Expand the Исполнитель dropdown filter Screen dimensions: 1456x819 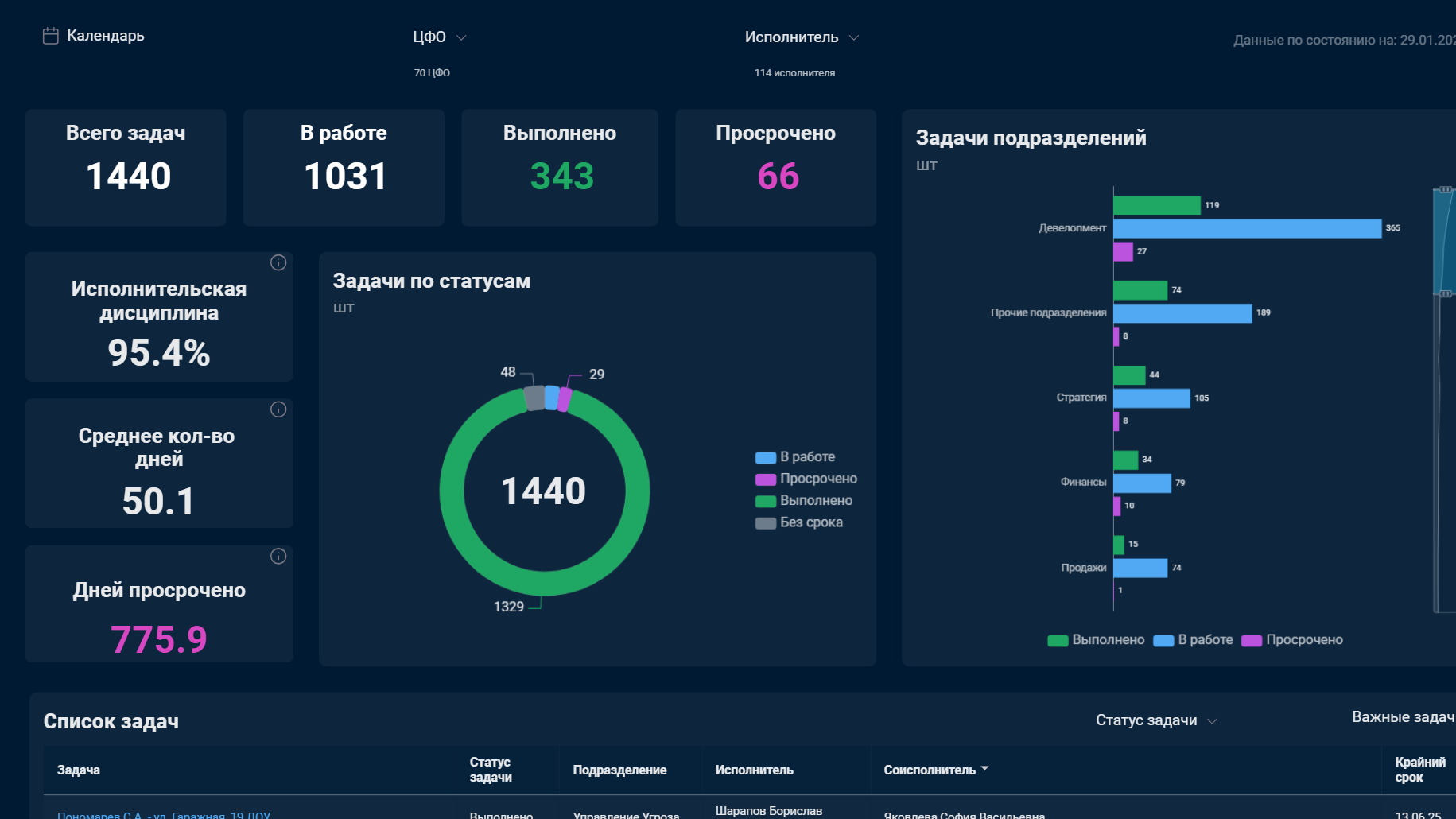(x=802, y=37)
